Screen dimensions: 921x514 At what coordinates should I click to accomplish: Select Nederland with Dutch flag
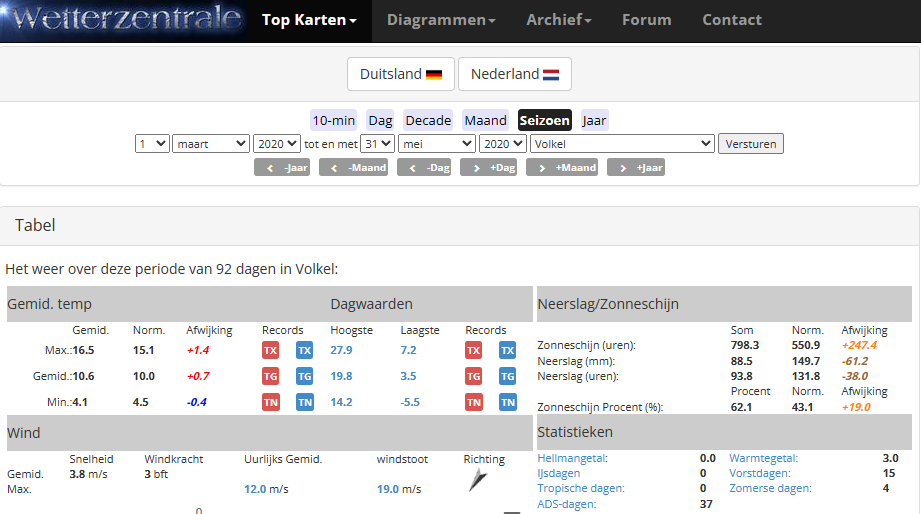pos(515,74)
